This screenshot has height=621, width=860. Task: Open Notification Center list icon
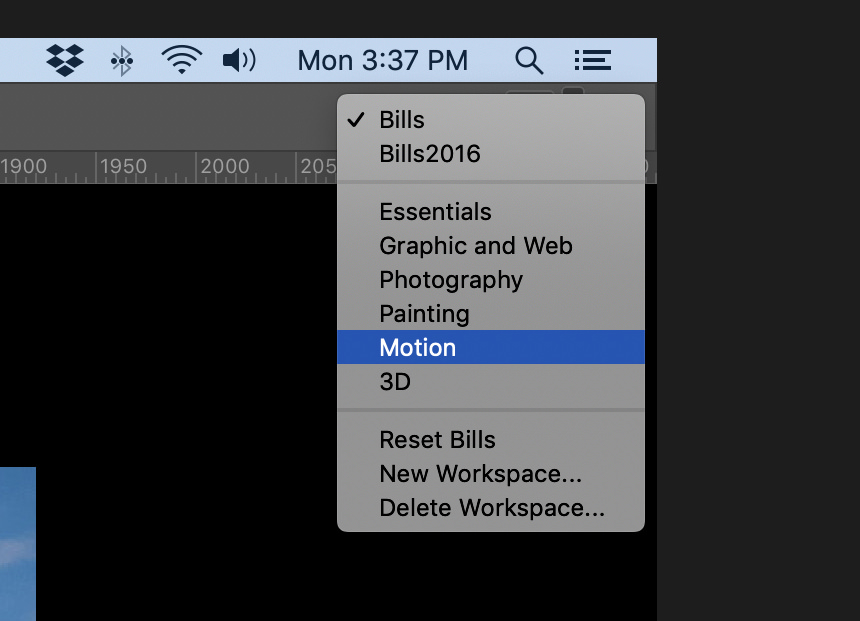592,60
